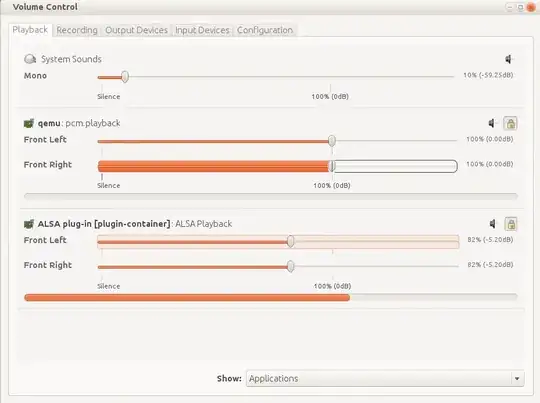Viewport: 540px width, 403px height.
Task: Click qemu Front Left 100% (0.00dB) value
Action: [490, 139]
